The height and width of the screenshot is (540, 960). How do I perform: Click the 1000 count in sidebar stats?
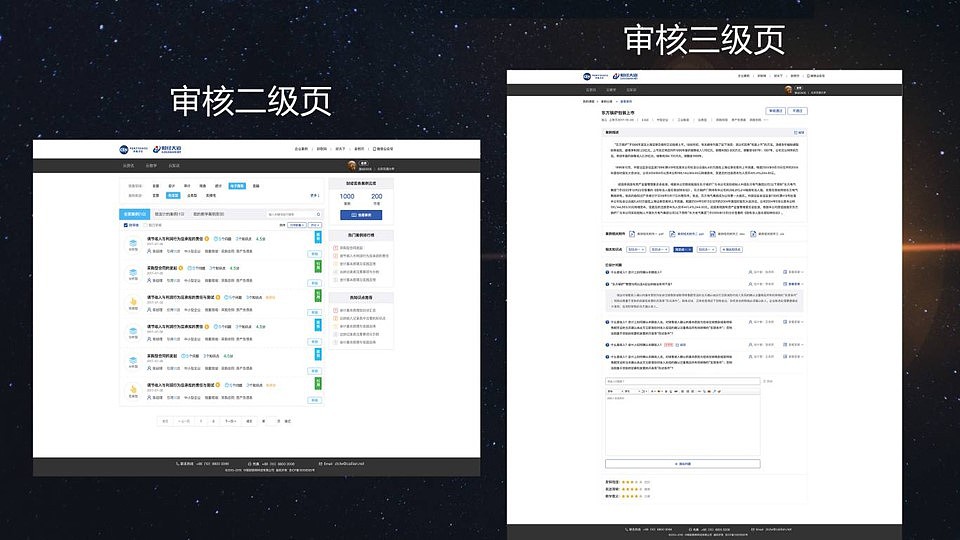(347, 197)
